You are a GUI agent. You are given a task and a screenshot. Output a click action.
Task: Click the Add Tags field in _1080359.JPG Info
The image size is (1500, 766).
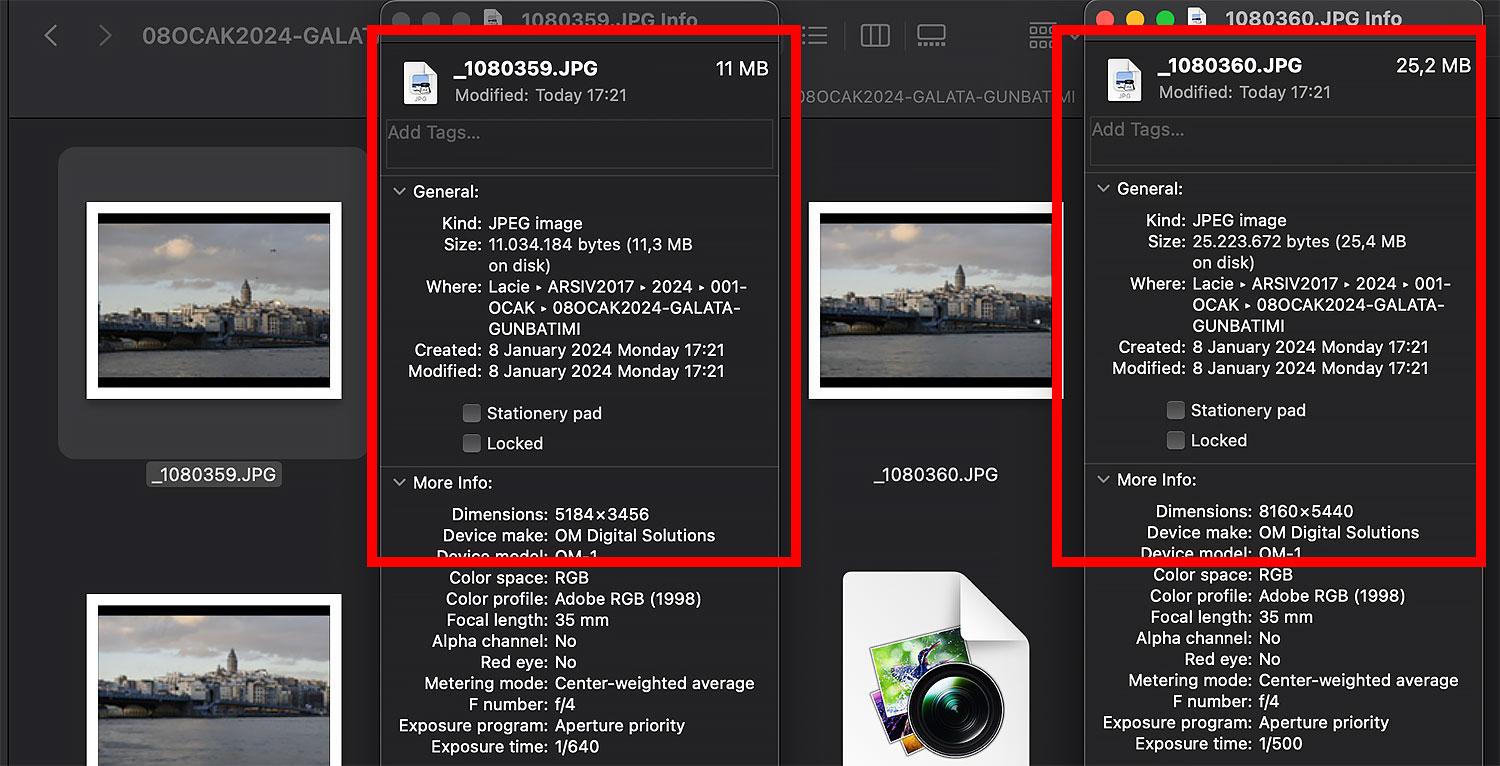(x=580, y=144)
